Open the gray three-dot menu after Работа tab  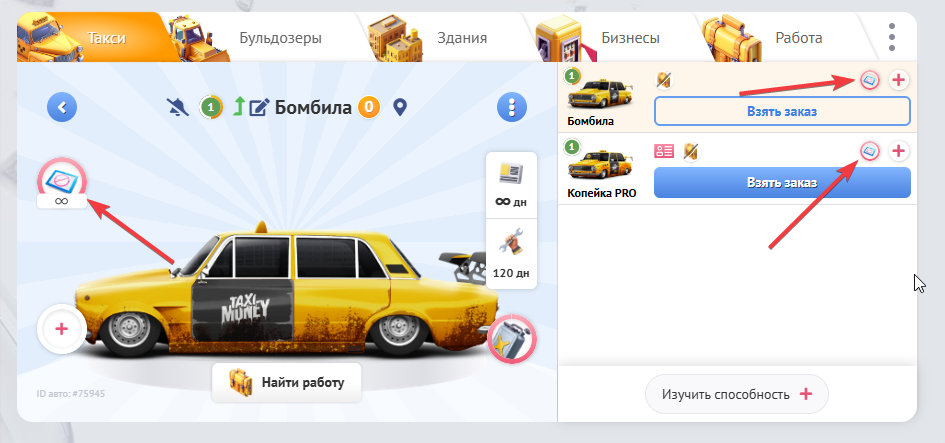[x=892, y=38]
